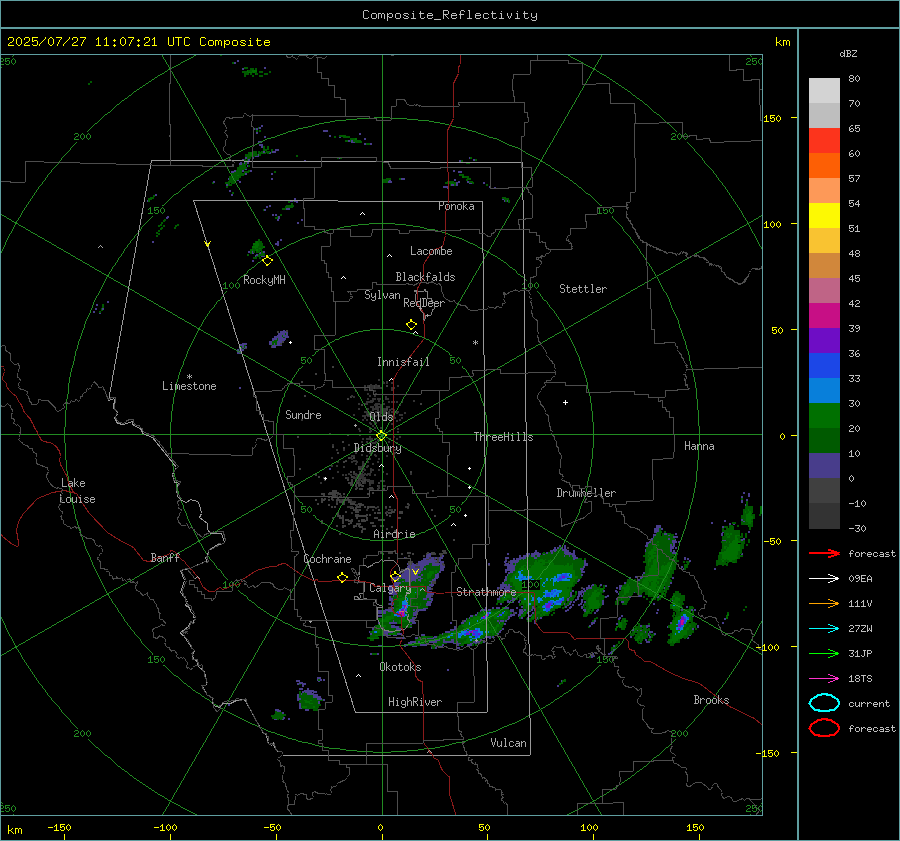The height and width of the screenshot is (841, 900).
Task: Click the red swatch below the 65 label
Action: click(x=824, y=141)
